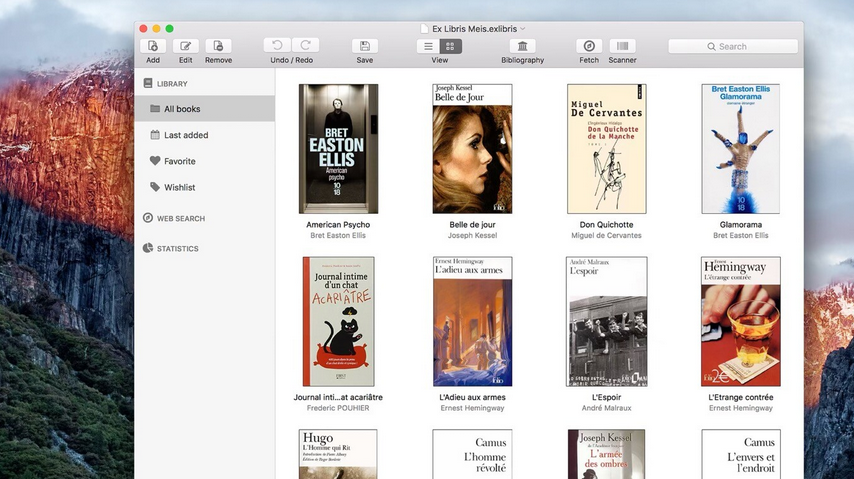
Task: Click the Wishlist tag icon
Action: pyautogui.click(x=155, y=187)
